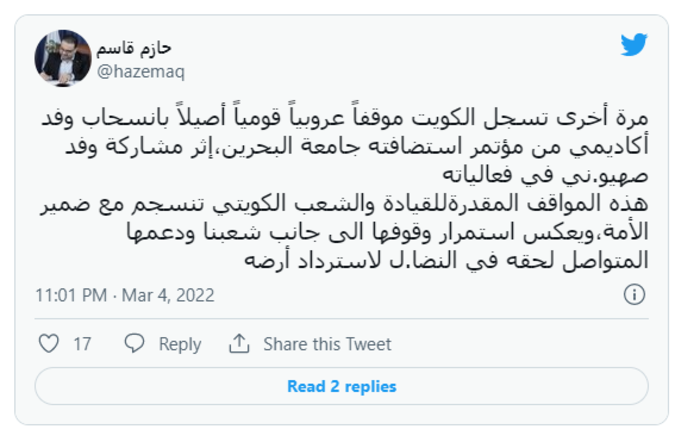
Task: Click tweet line ending with في فعالياته
Action: tap(545, 174)
